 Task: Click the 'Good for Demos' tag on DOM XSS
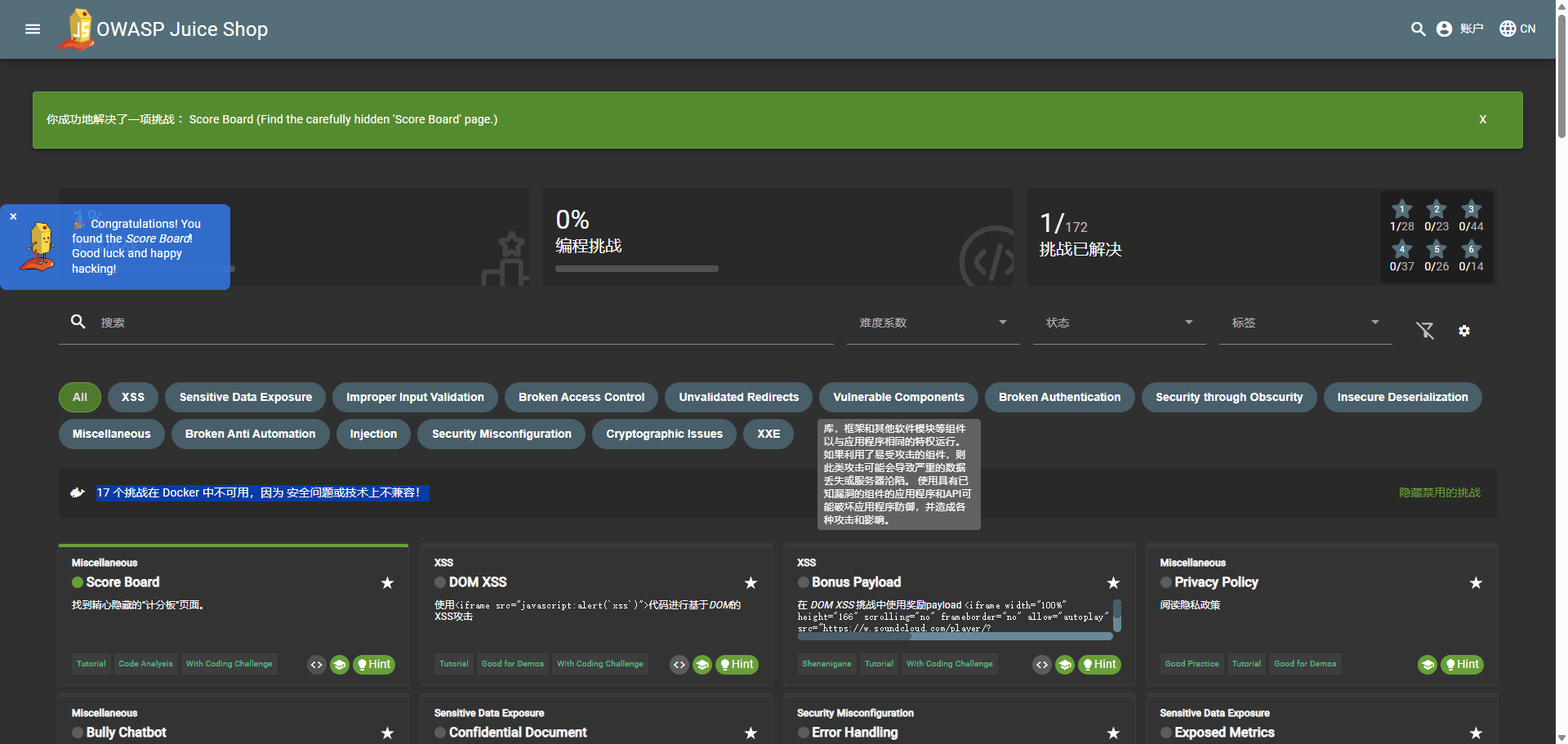513,664
